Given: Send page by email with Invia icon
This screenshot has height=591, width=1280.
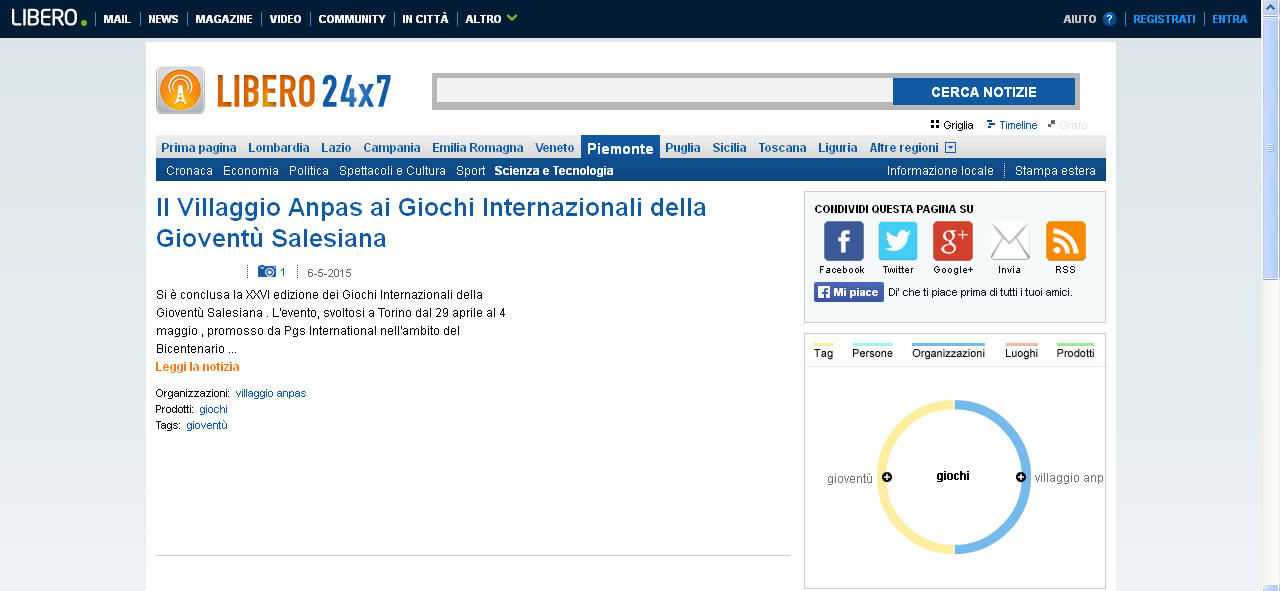Looking at the screenshot, I should pyautogui.click(x=1010, y=241).
